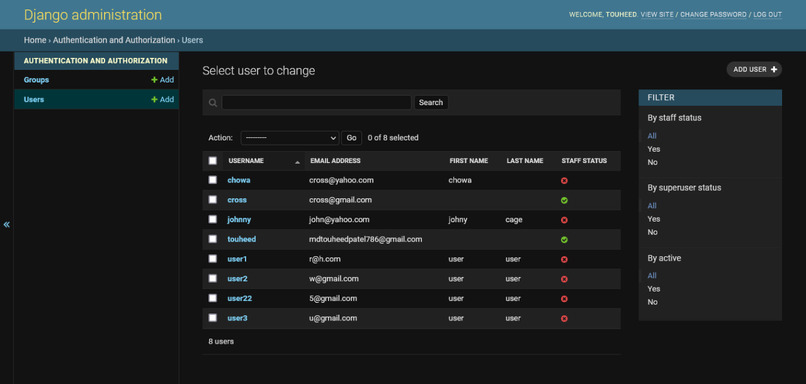The height and width of the screenshot is (384, 806).
Task: Open the Action dropdown
Action: (290, 138)
